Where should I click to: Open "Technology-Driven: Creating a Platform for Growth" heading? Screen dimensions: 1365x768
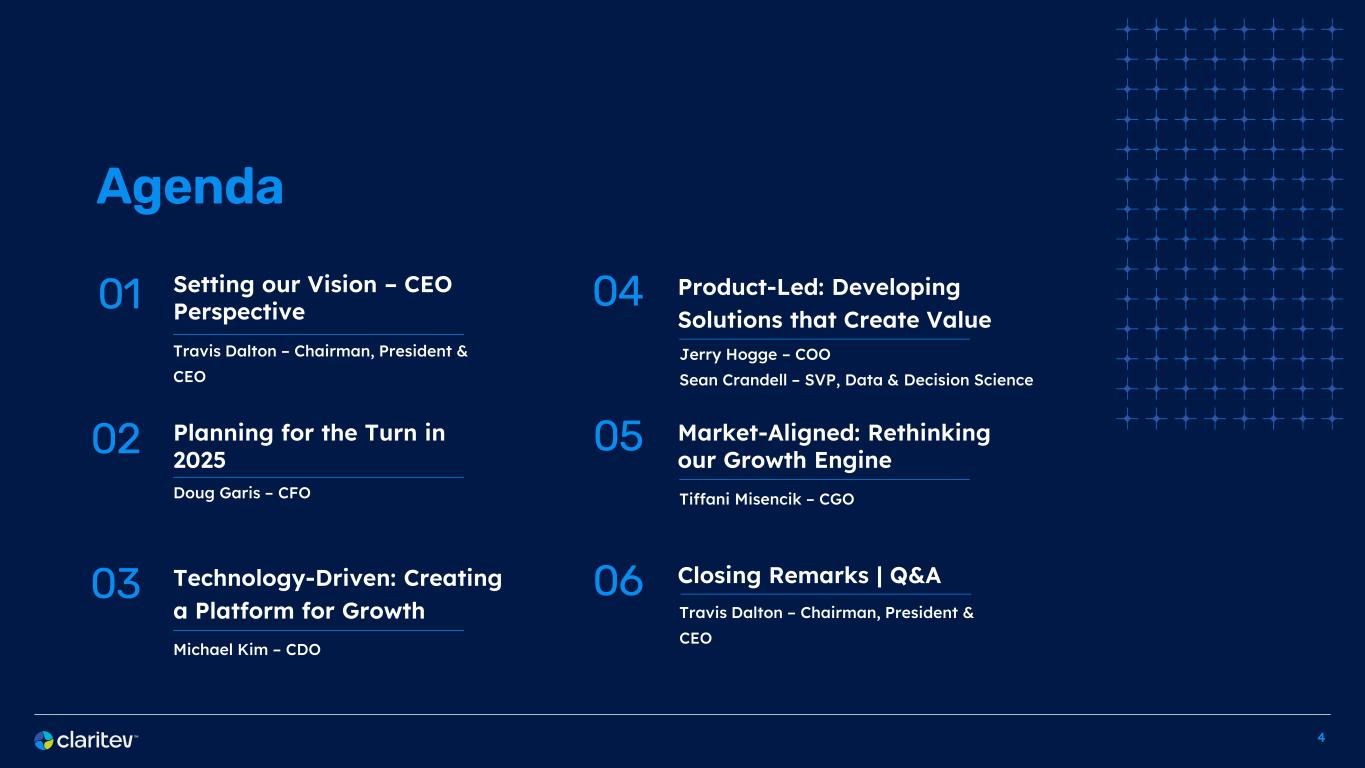337,594
